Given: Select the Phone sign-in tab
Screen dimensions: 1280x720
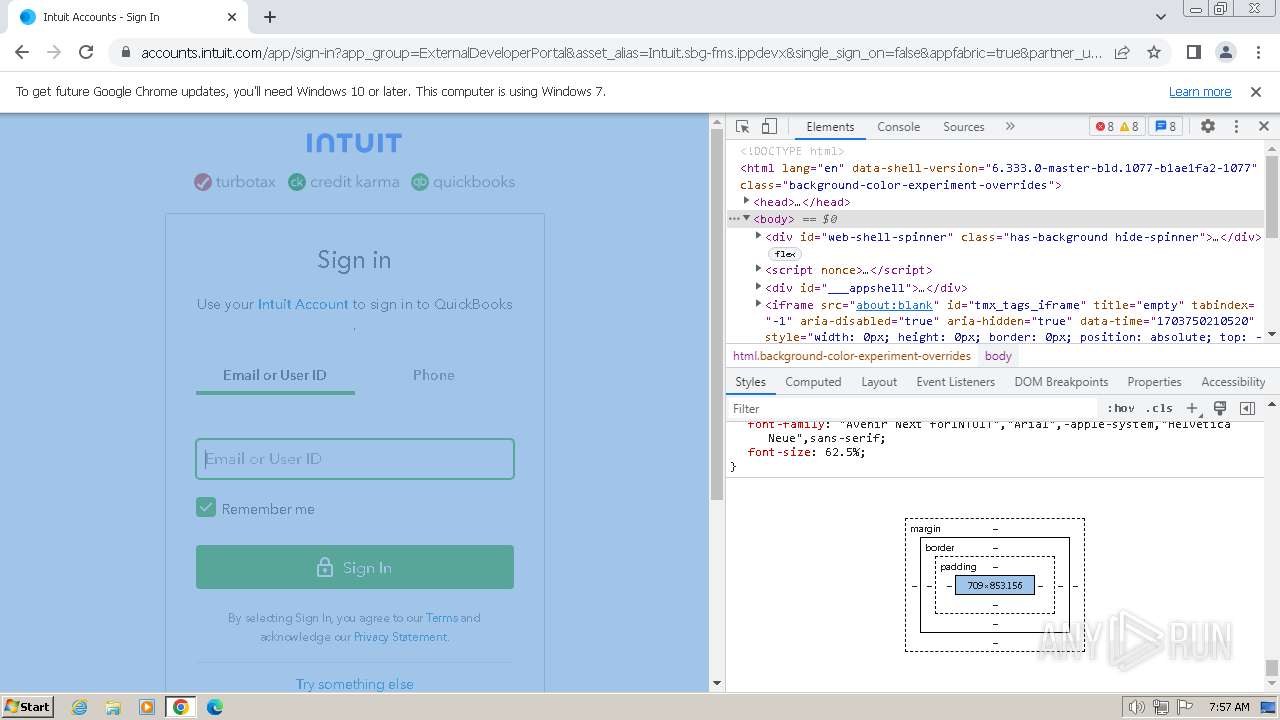Looking at the screenshot, I should (434, 375).
